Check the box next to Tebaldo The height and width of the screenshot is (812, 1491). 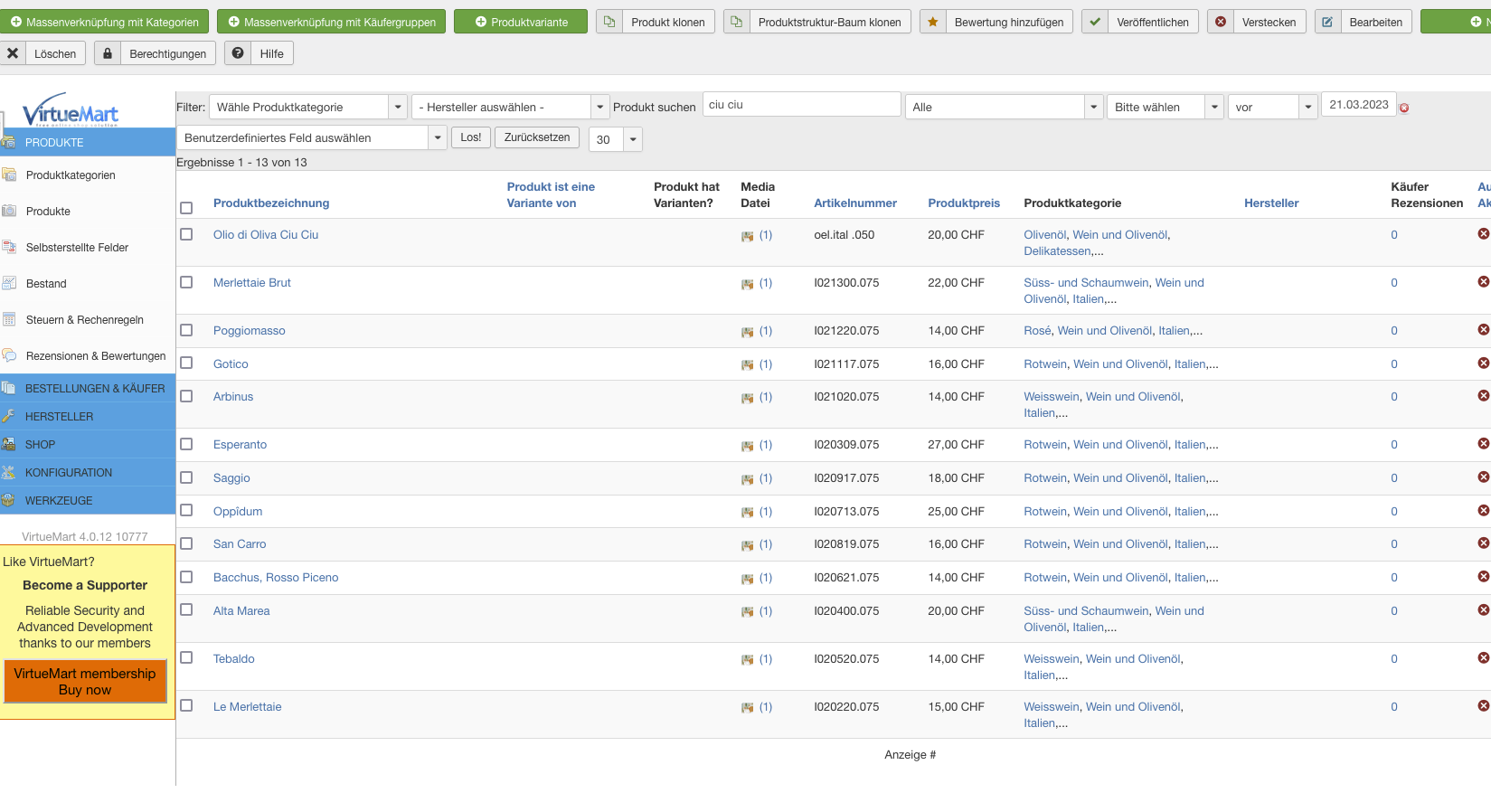[186, 657]
